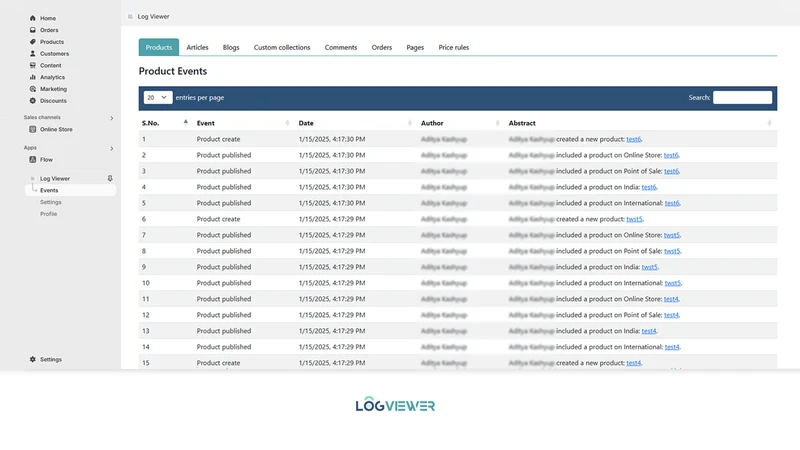
Task: Click date cell in row 10
Action: (x=332, y=283)
